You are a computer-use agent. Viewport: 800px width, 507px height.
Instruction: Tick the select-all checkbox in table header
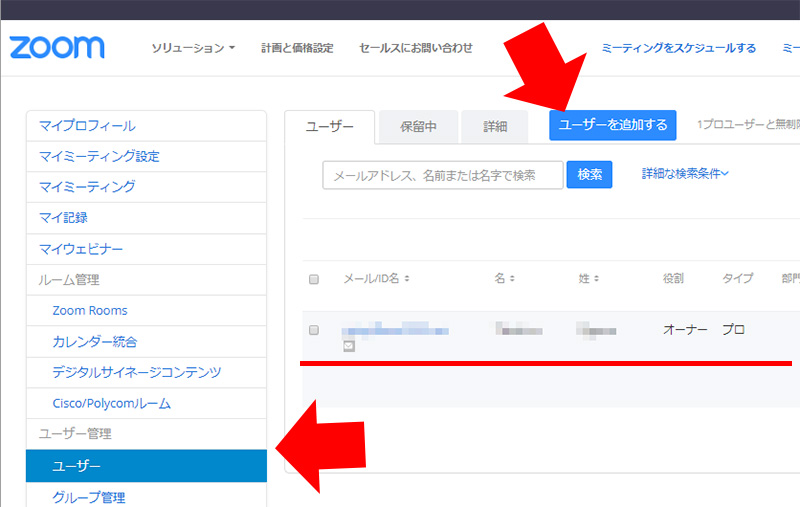(x=314, y=279)
